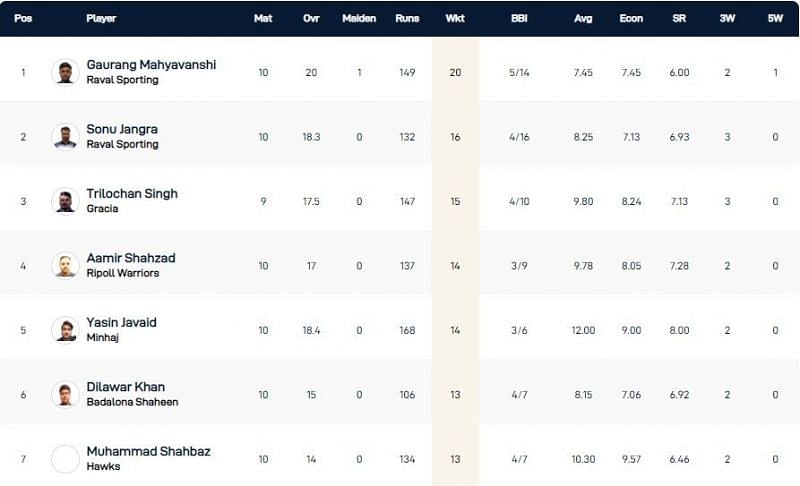The height and width of the screenshot is (486, 800).
Task: Click Yasin Javaid's player avatar
Action: pyautogui.click(x=65, y=330)
